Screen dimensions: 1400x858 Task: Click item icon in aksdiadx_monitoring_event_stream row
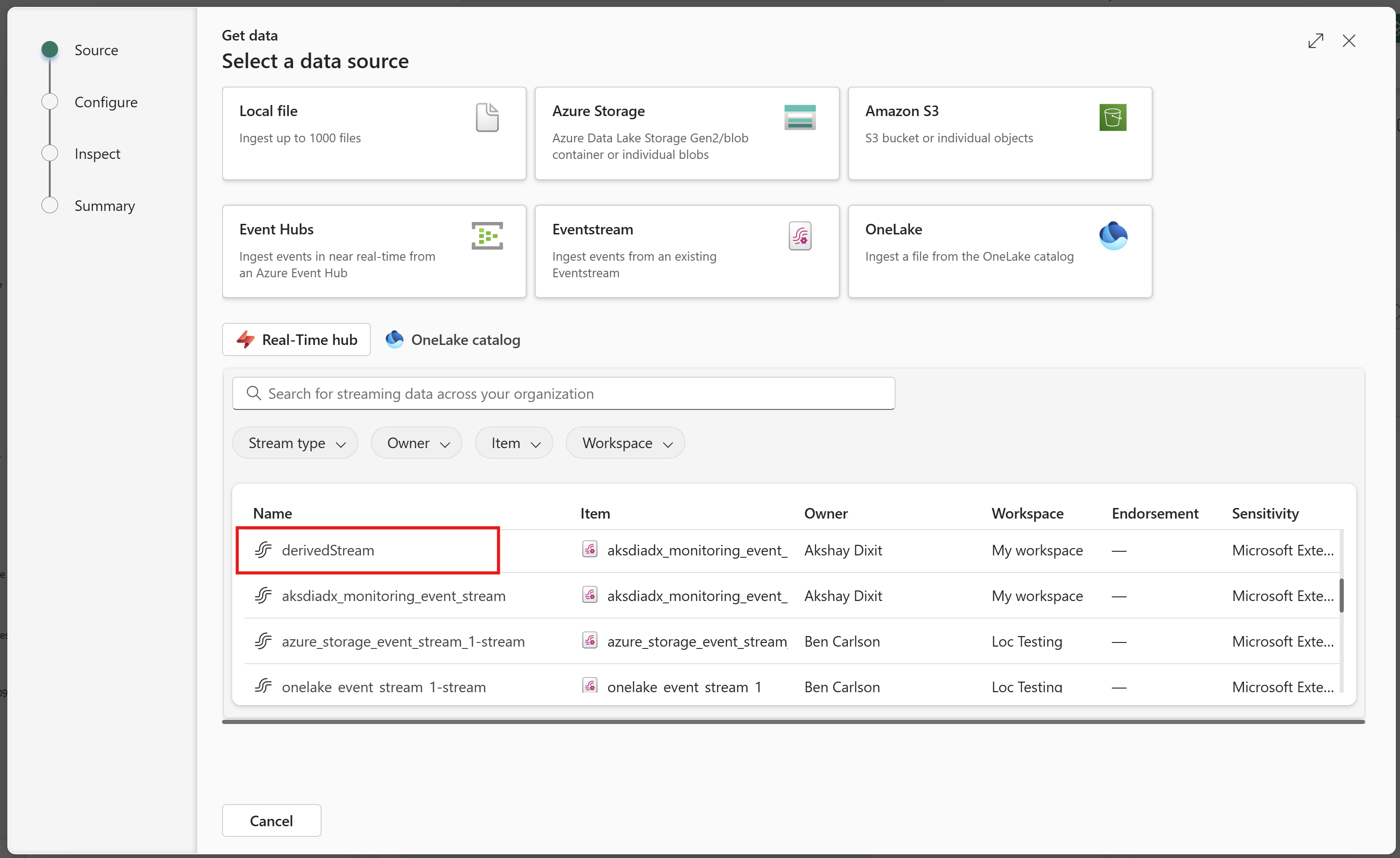pyautogui.click(x=590, y=595)
